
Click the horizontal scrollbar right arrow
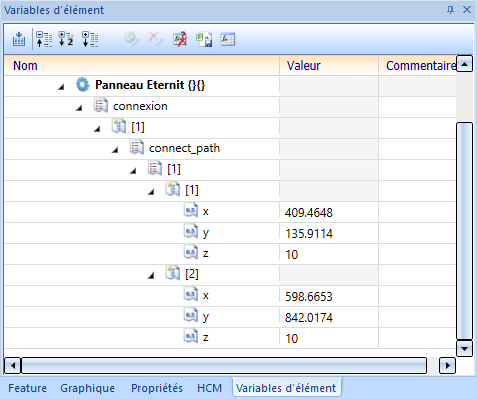448,366
